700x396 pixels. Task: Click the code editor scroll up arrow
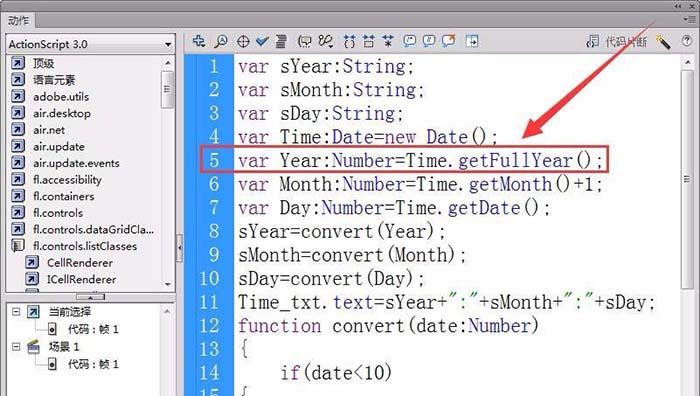(x=687, y=63)
